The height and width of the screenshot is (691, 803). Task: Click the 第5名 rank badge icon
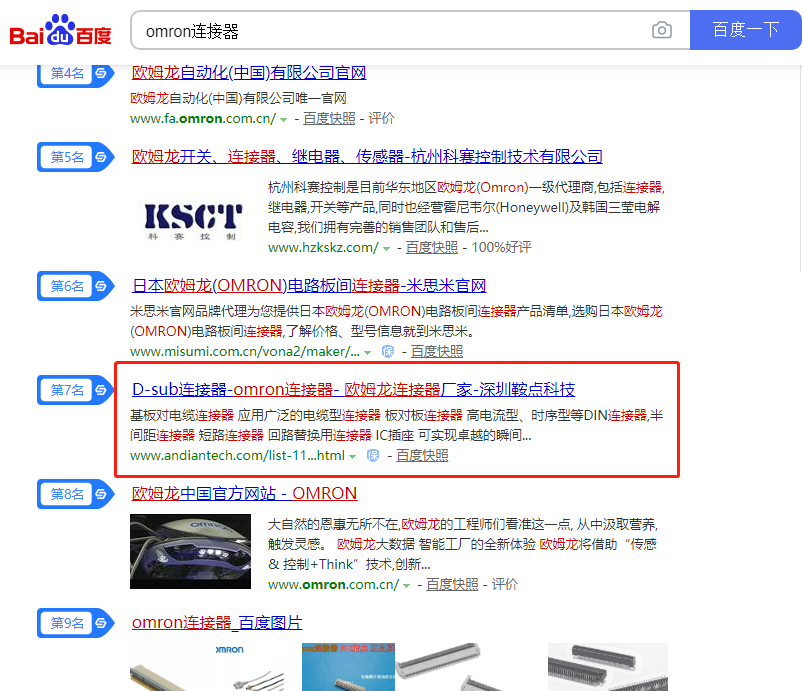pyautogui.click(x=76, y=157)
